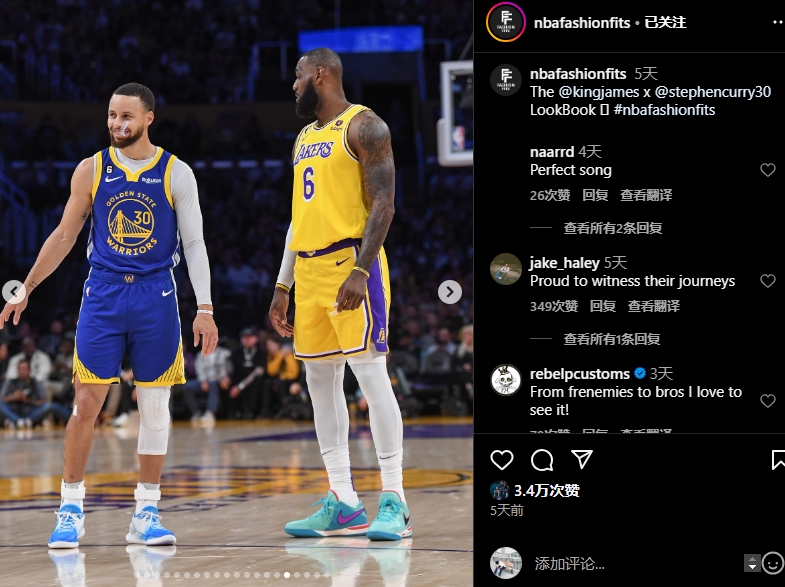Go to next photo arrow
Screen dimensions: 785x587
(x=450, y=292)
